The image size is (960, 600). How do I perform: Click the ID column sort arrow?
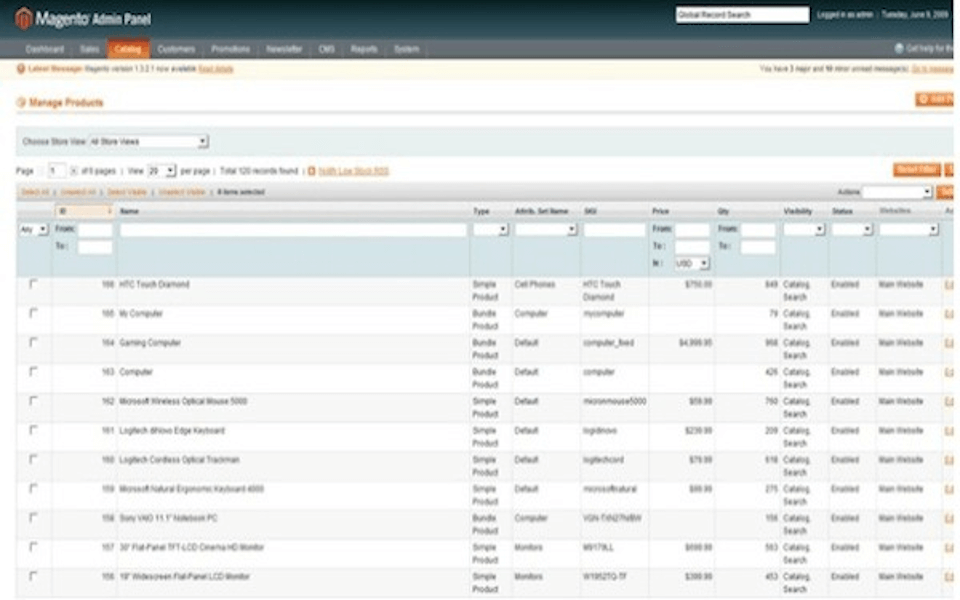coord(110,211)
